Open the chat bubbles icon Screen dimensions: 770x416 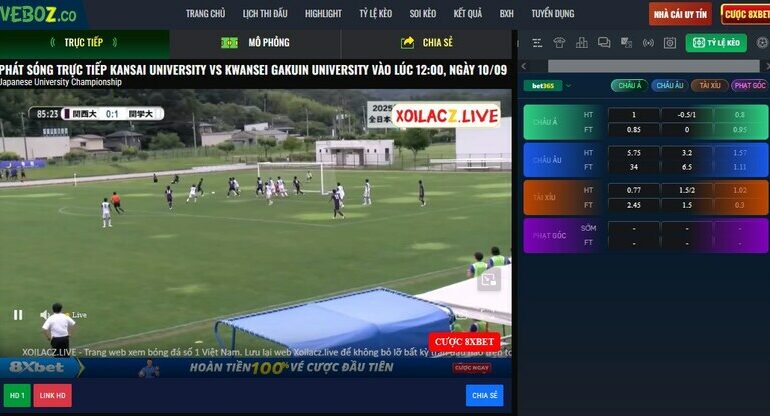603,43
